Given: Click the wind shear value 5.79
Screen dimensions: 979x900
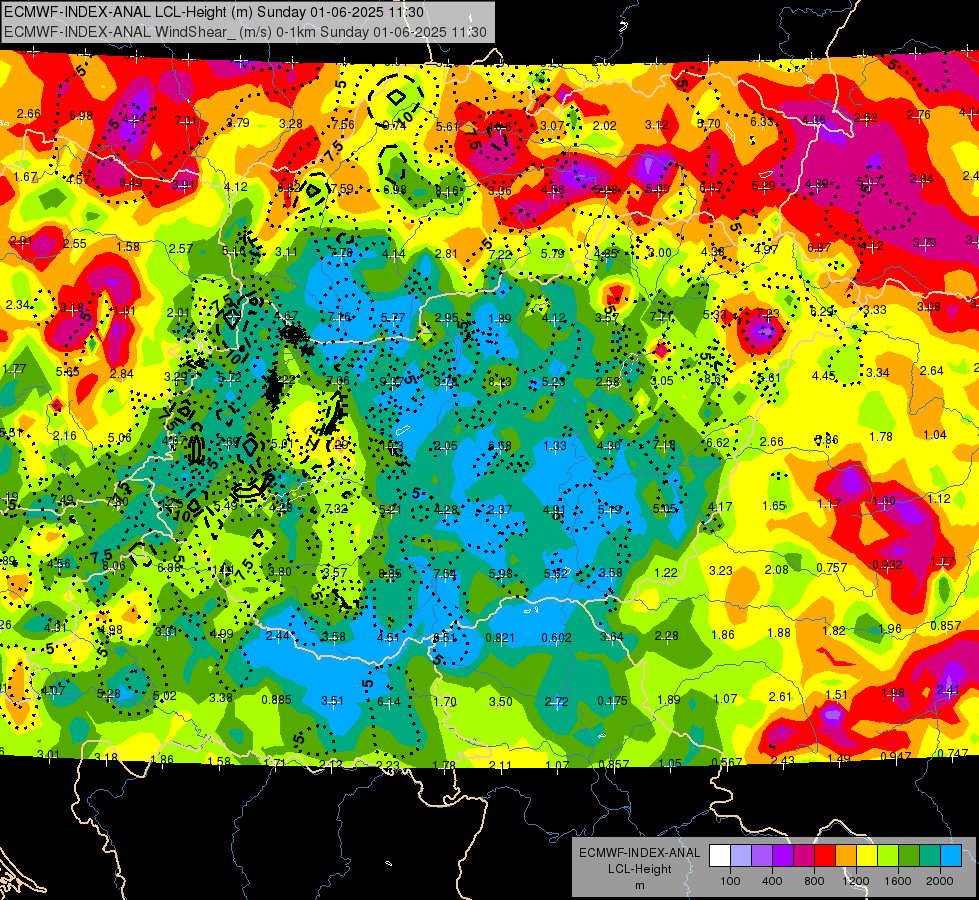Looking at the screenshot, I should click(x=553, y=254).
